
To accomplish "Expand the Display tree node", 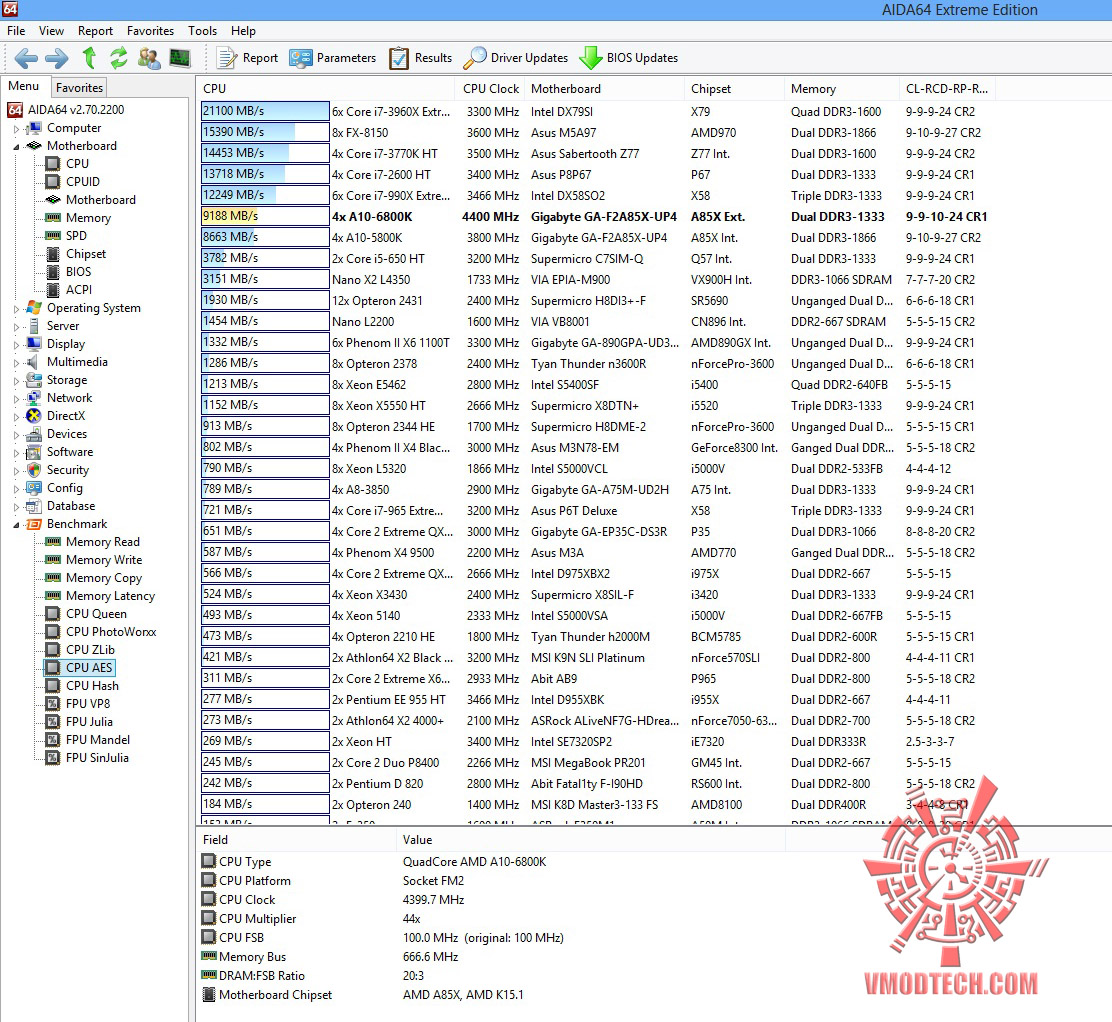I will (x=17, y=345).
